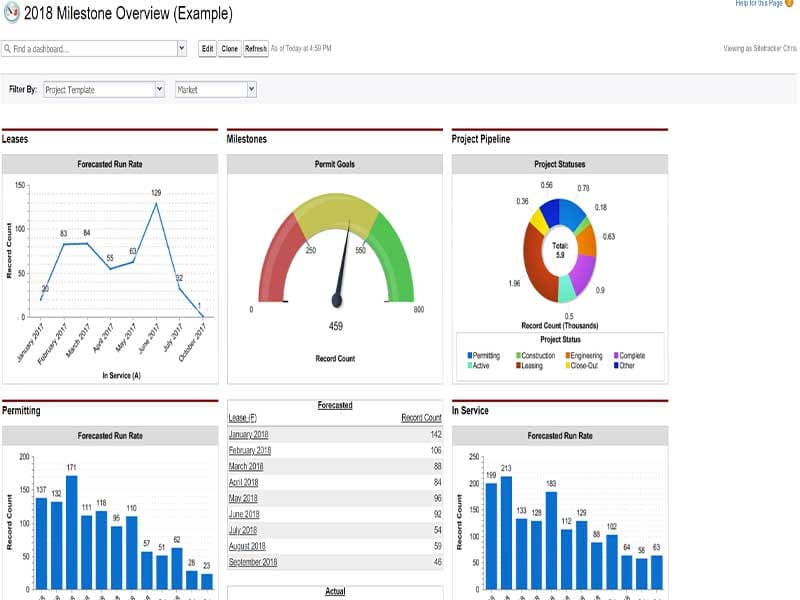Screen dimensions: 800x600
Task: Click the Edit button
Action: coord(207,48)
